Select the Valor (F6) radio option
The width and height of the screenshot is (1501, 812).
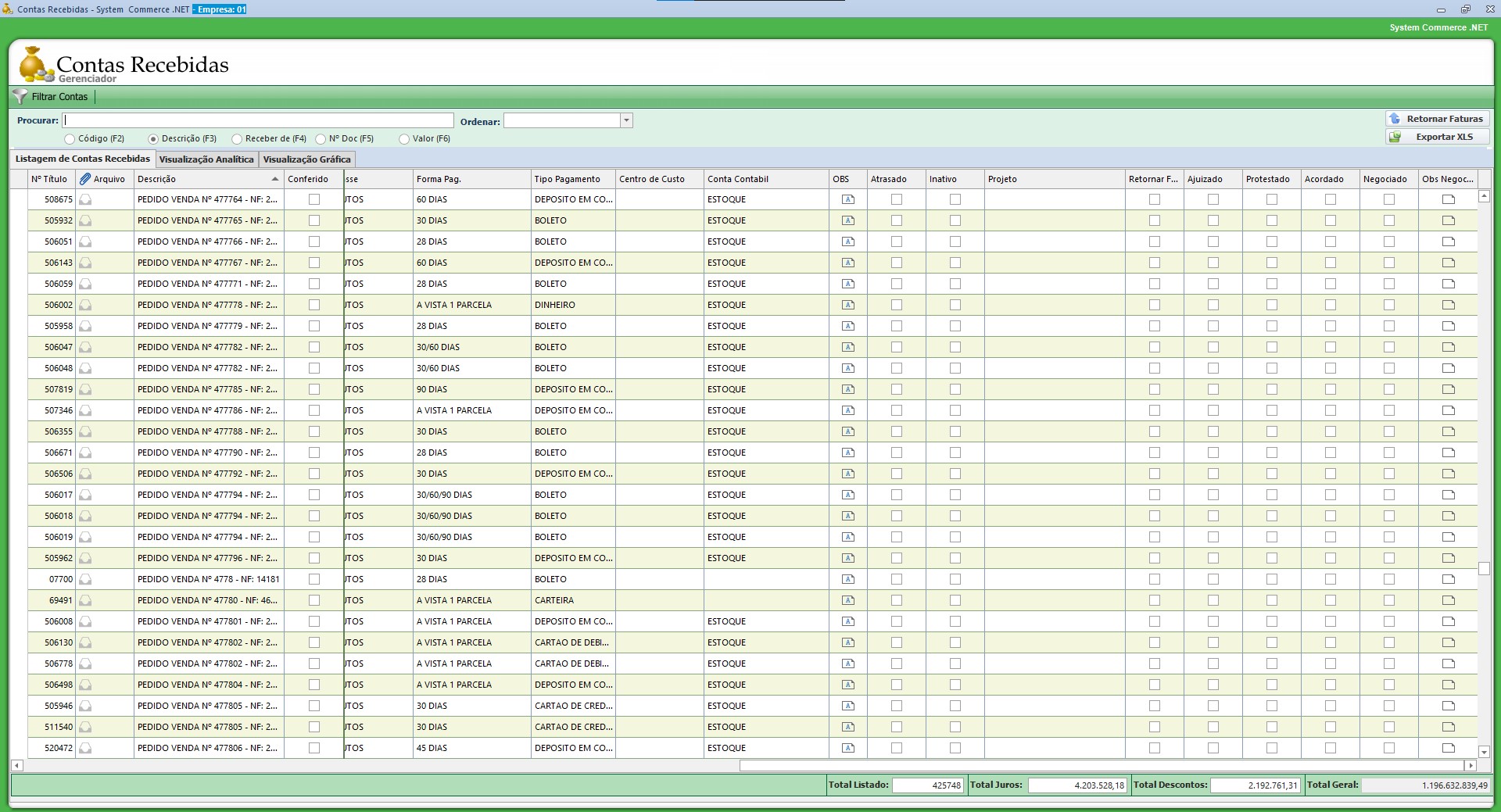404,139
